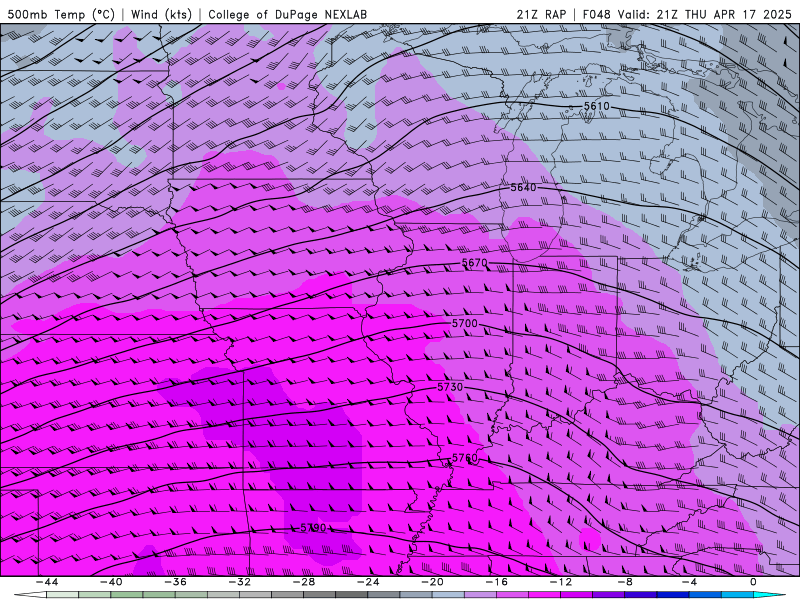This screenshot has height=600, width=800.
Task: Click the "500mb Temp (°C)" title text
Action: 61,14
